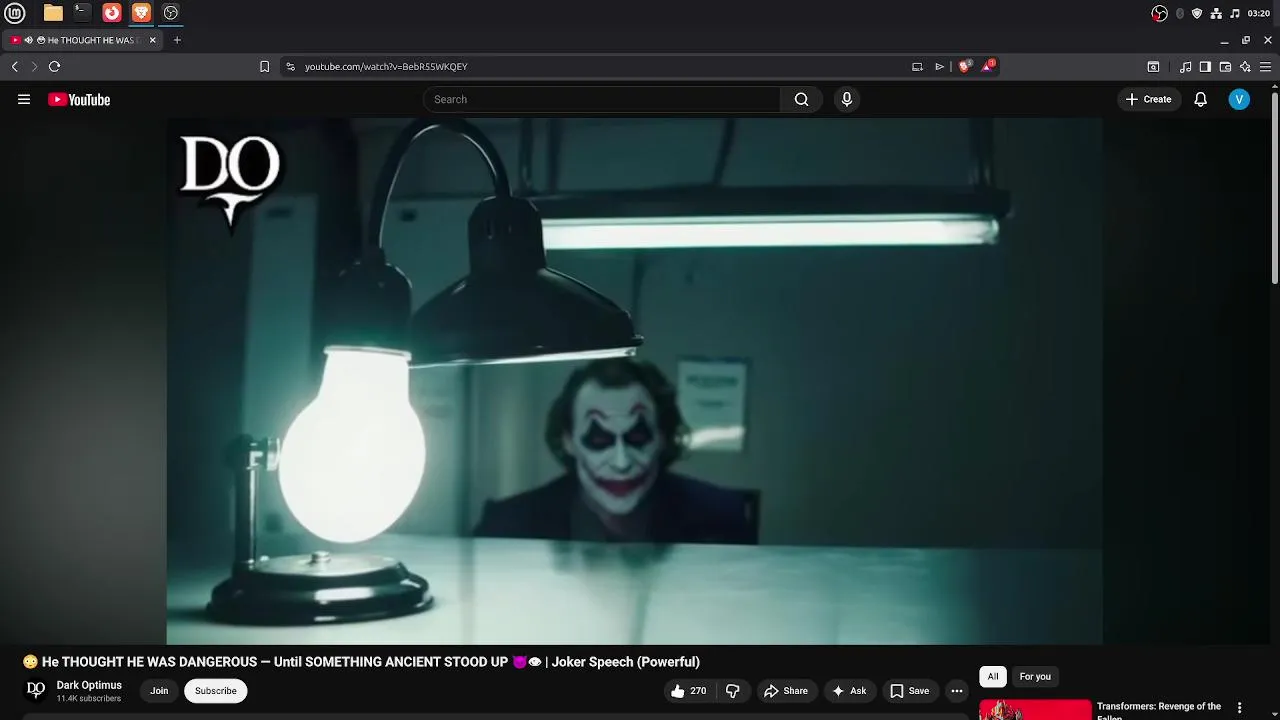1280x720 pixels.
Task: View site information icon in address bar
Action: click(290, 67)
